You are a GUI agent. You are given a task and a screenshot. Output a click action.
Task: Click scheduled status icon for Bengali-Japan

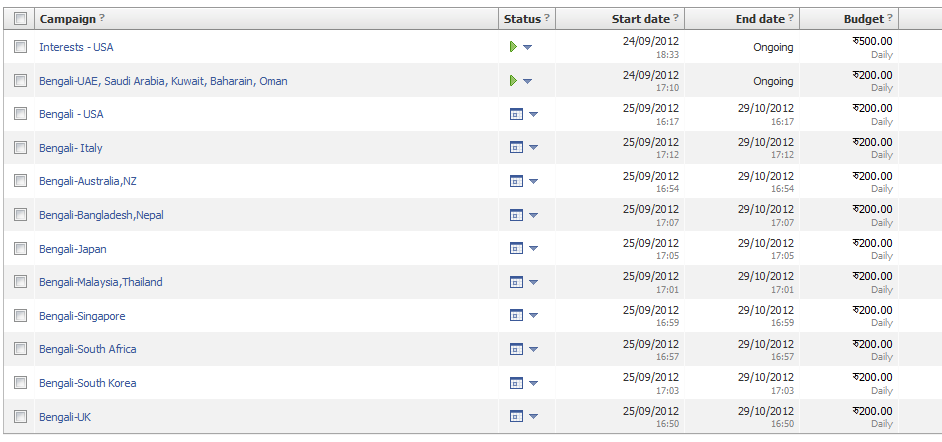coord(516,249)
